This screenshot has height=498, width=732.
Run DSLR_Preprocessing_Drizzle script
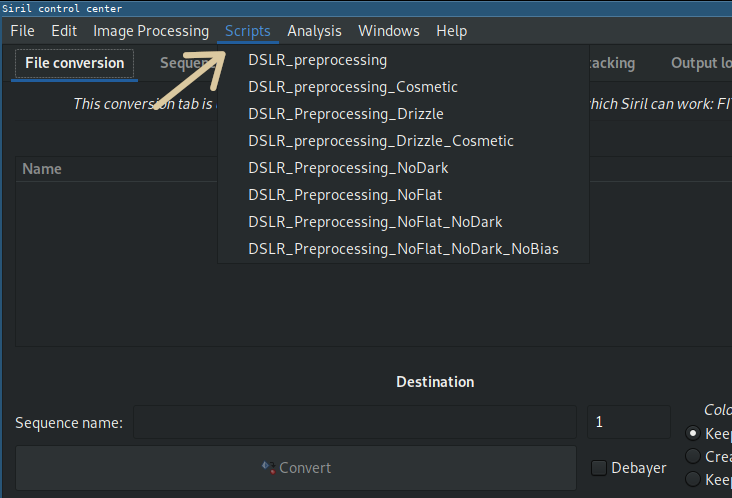pyautogui.click(x=403, y=114)
